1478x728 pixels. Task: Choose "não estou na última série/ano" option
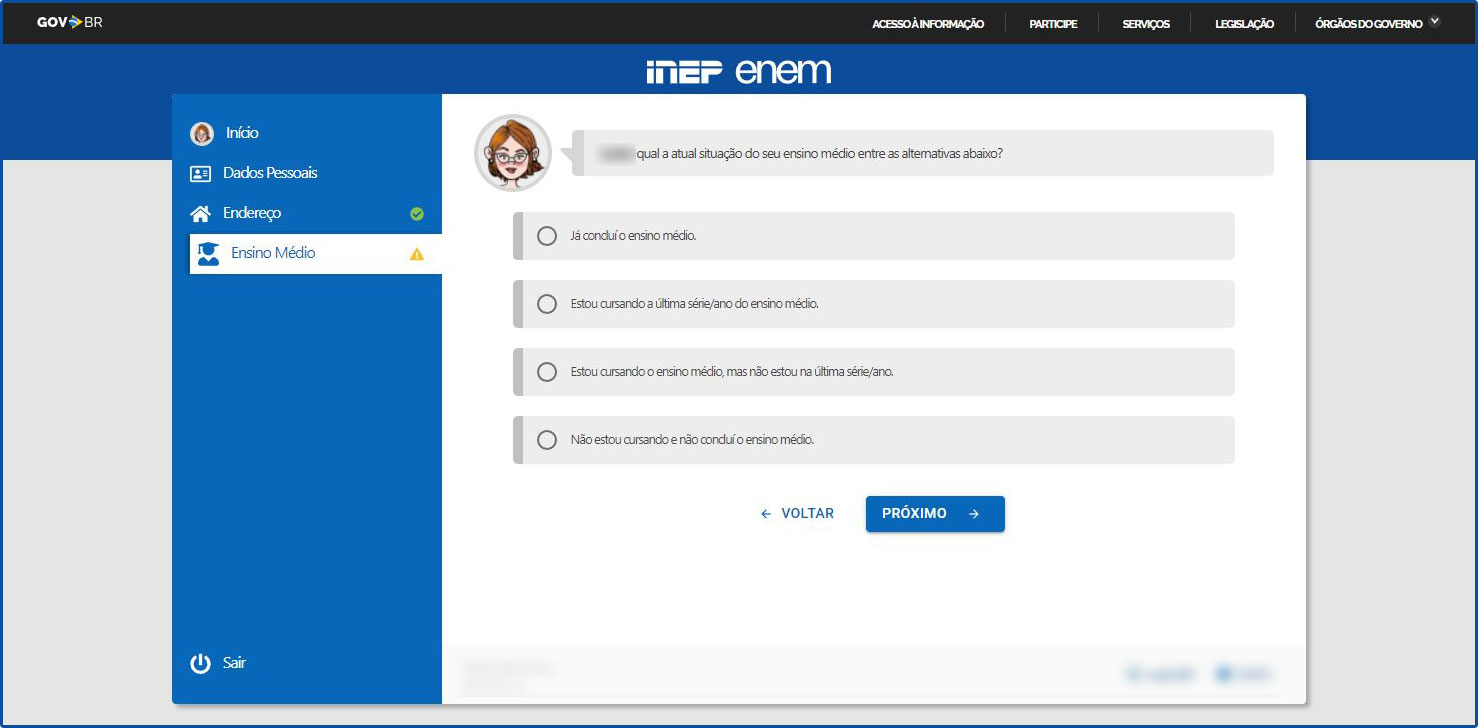click(x=547, y=372)
